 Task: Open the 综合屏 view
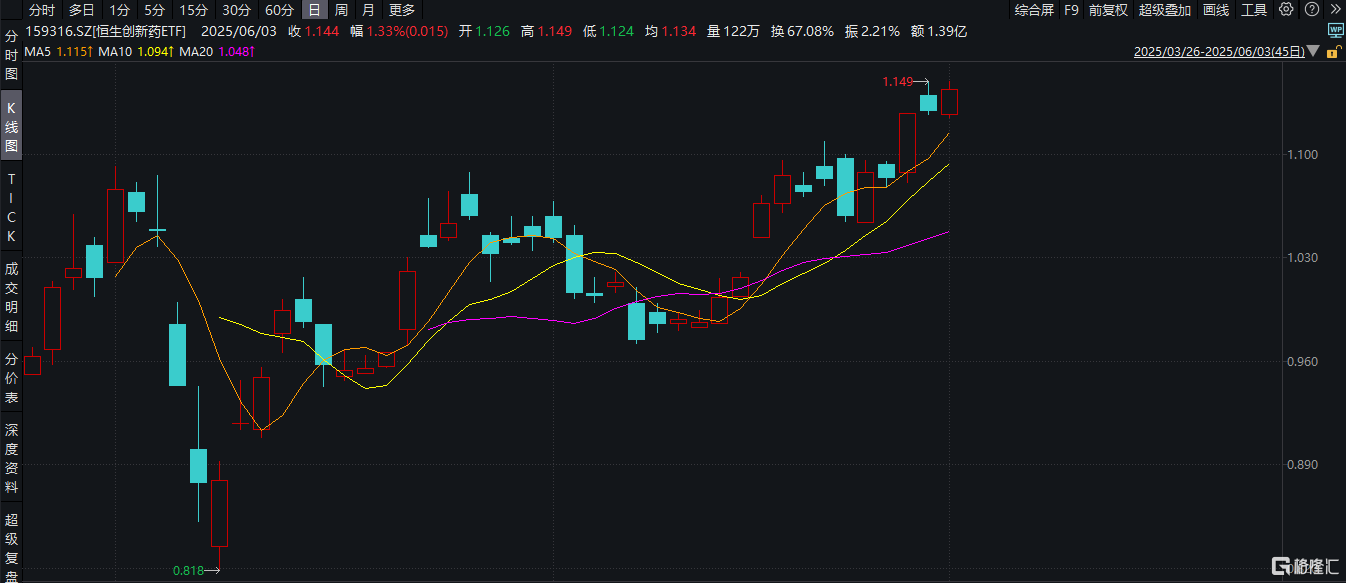(x=1034, y=10)
